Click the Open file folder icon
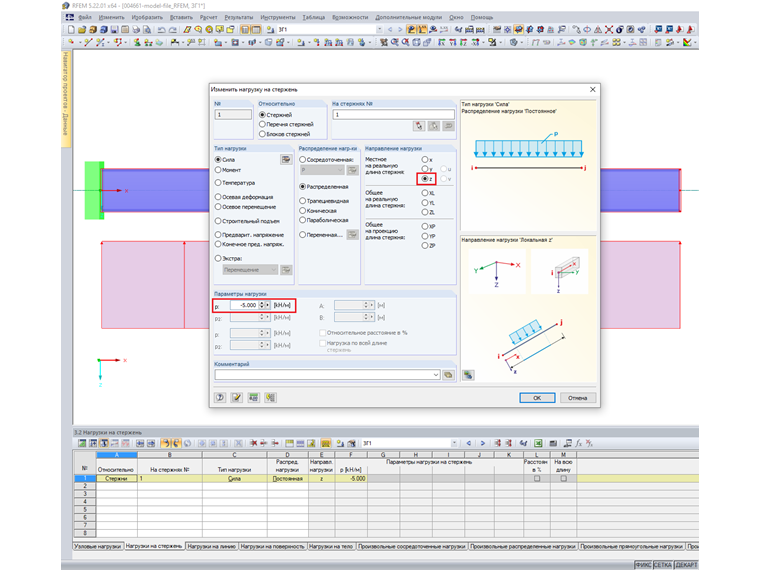 [82, 30]
